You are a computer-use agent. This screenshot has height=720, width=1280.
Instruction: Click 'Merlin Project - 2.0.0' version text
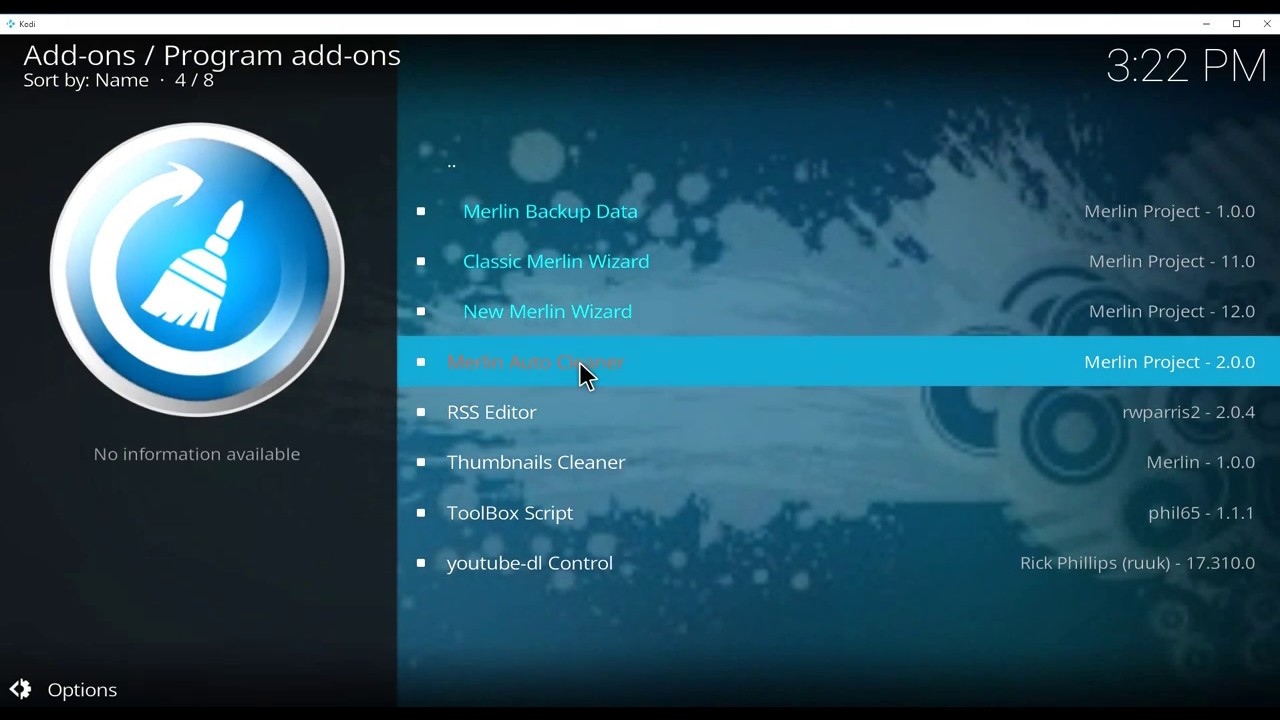pyautogui.click(x=1169, y=362)
